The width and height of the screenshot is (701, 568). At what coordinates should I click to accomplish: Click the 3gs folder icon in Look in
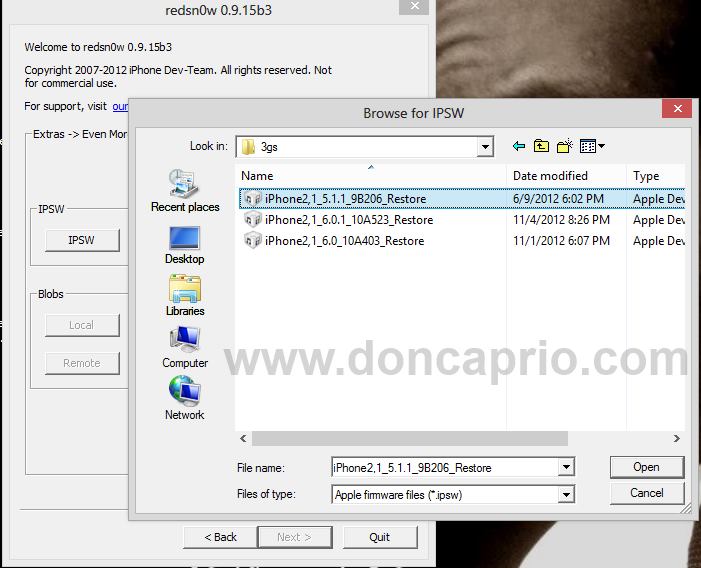click(x=248, y=147)
